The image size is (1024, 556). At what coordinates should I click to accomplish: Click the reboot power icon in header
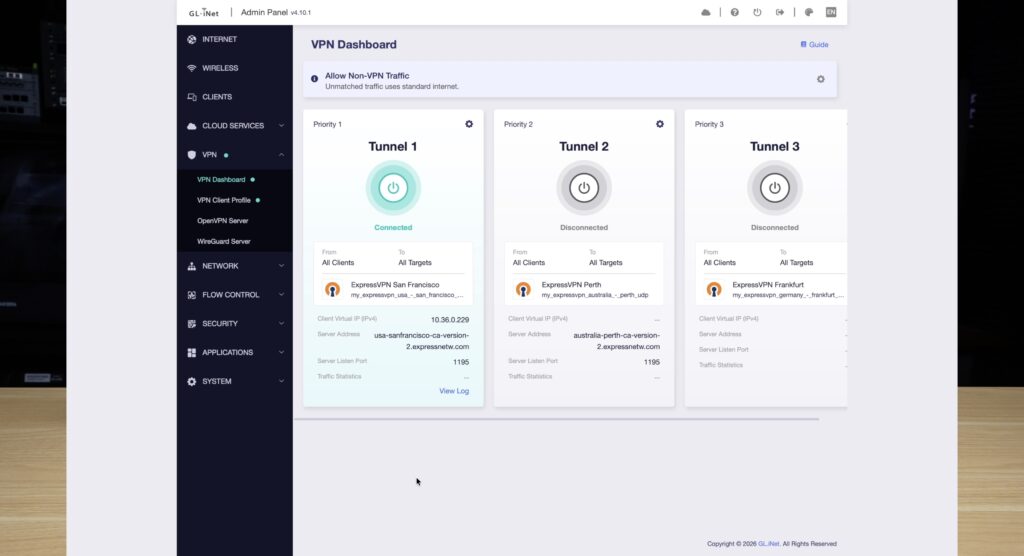tap(757, 12)
